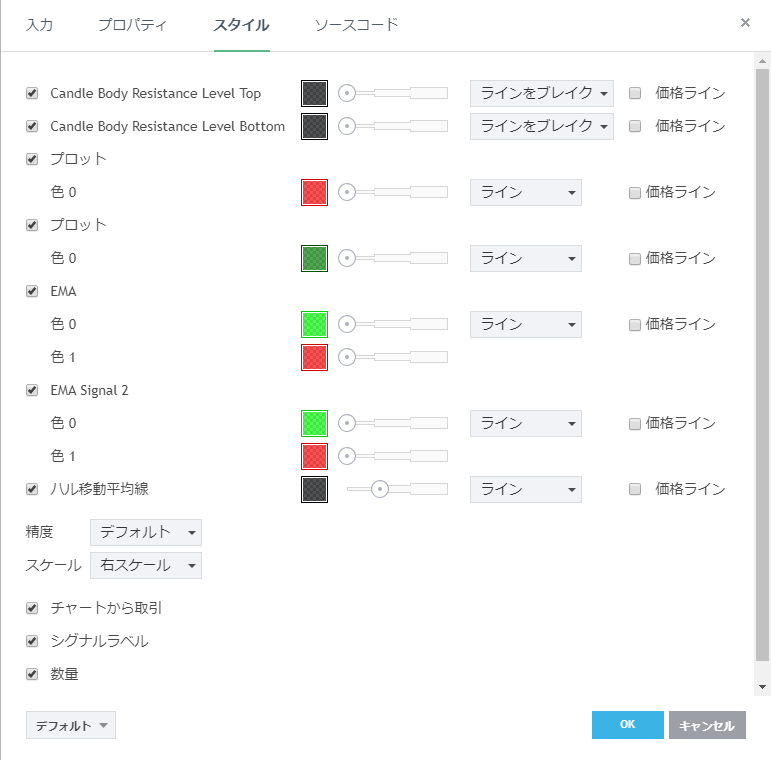Go to the ソースコード tab
This screenshot has width=771, height=760.
[356, 25]
